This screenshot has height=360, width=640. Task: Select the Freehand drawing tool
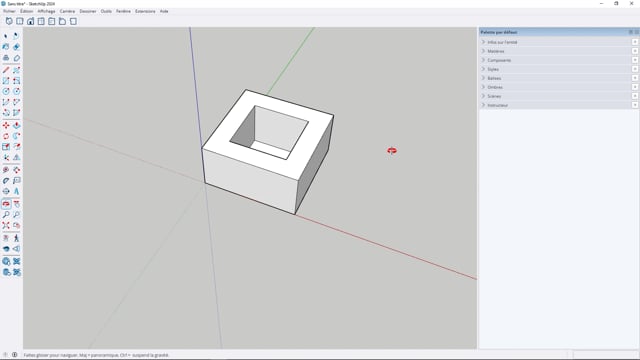click(x=16, y=70)
